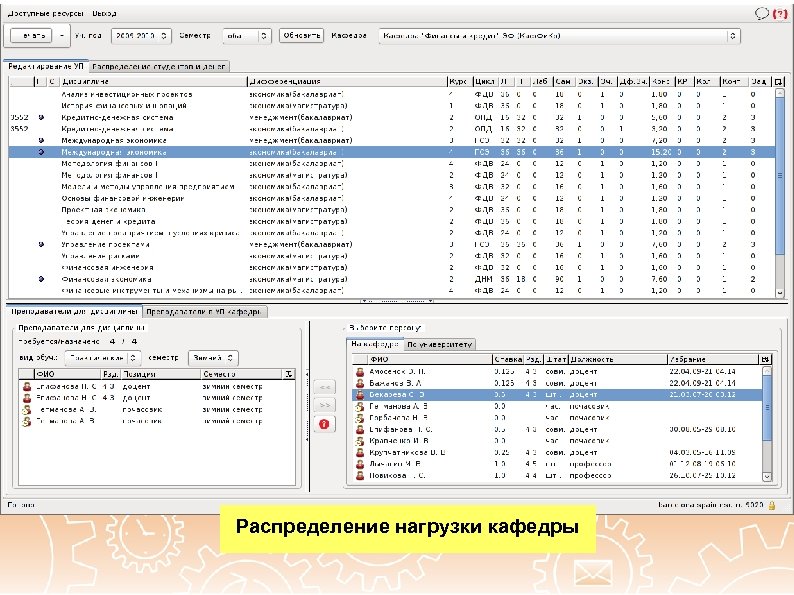Sort by the Дифференциация column header
Image resolution: width=794 pixels, height=595 pixels.
[347, 81]
